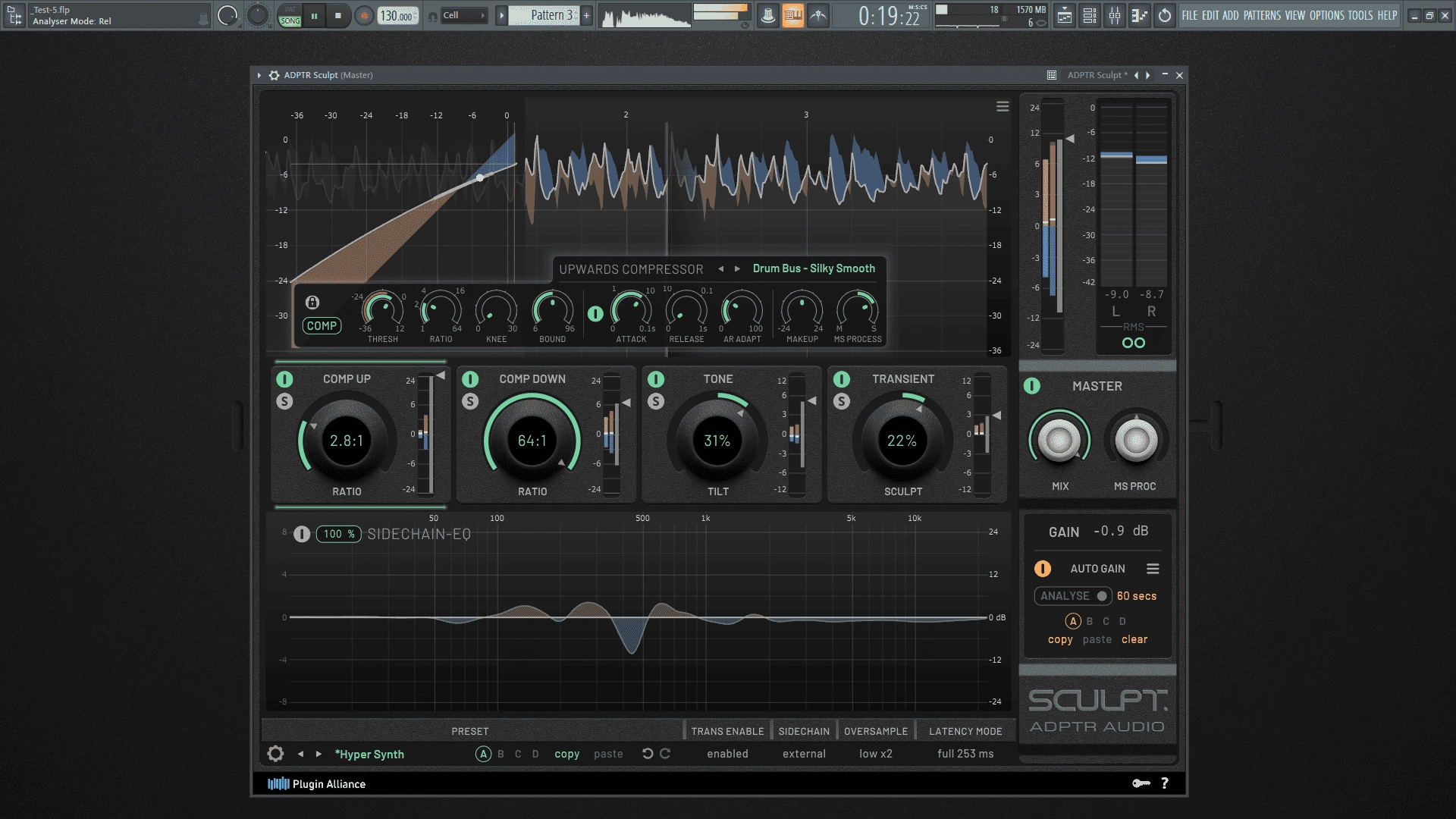
Task: Click the wrapper detached window icon
Action: point(1052,75)
